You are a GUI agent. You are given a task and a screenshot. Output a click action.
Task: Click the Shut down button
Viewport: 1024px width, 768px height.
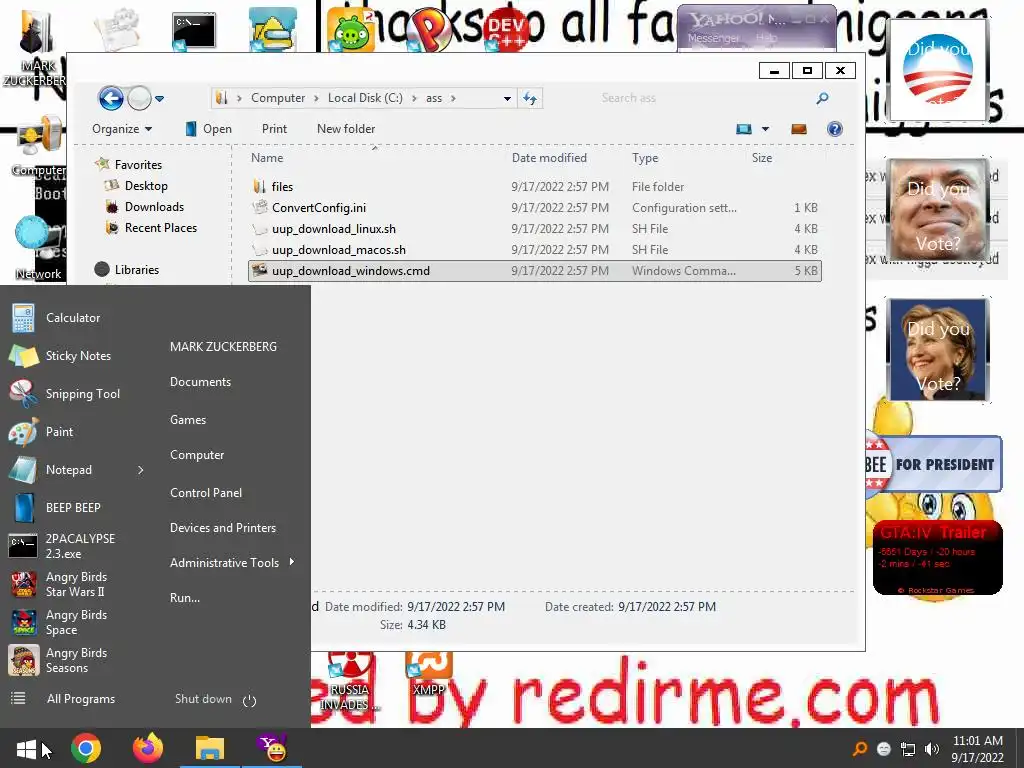(x=203, y=699)
